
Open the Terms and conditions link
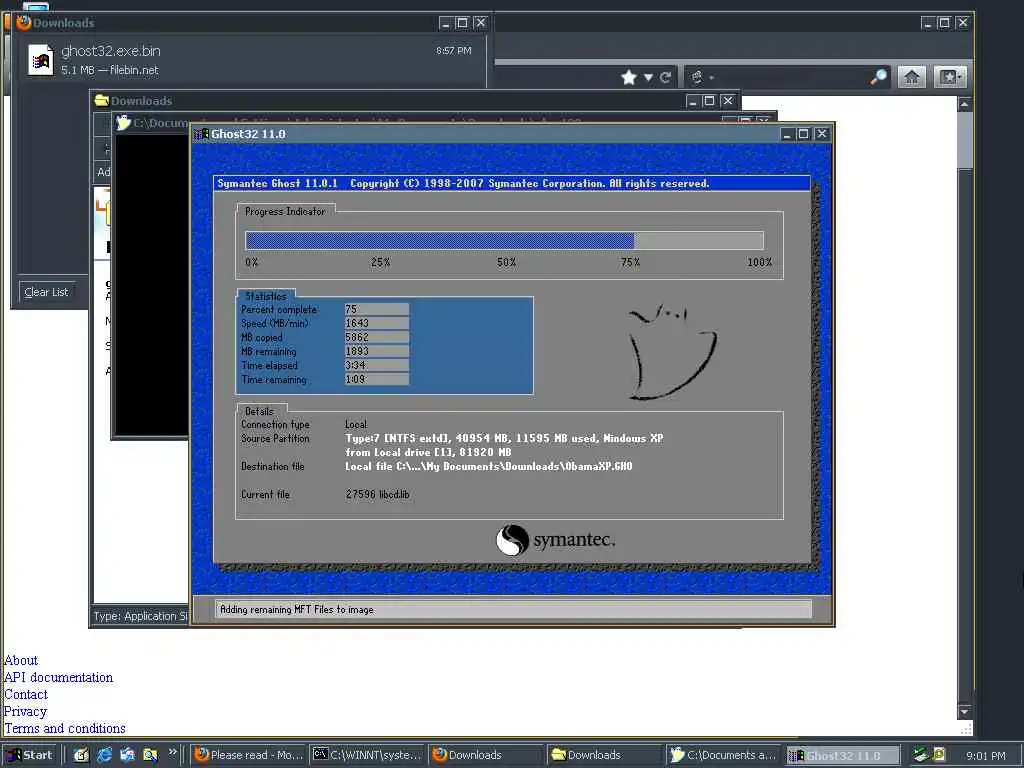65,728
